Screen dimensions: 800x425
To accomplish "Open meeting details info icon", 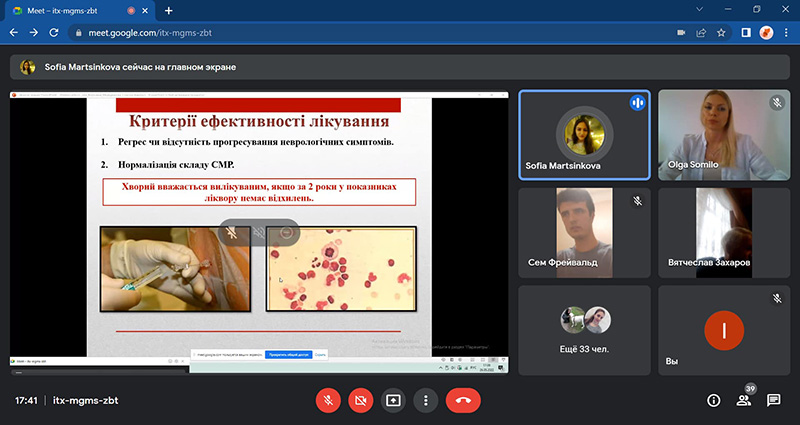I will tap(713, 400).
